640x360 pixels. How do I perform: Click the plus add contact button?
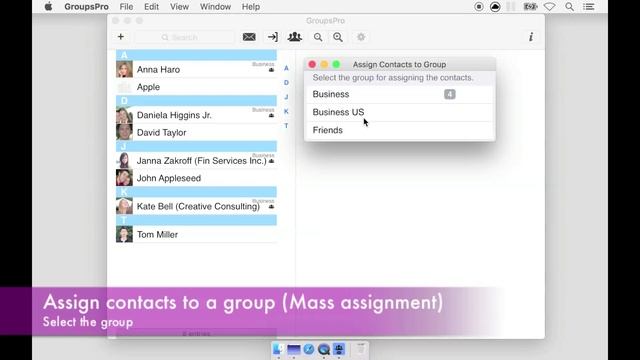(121, 37)
